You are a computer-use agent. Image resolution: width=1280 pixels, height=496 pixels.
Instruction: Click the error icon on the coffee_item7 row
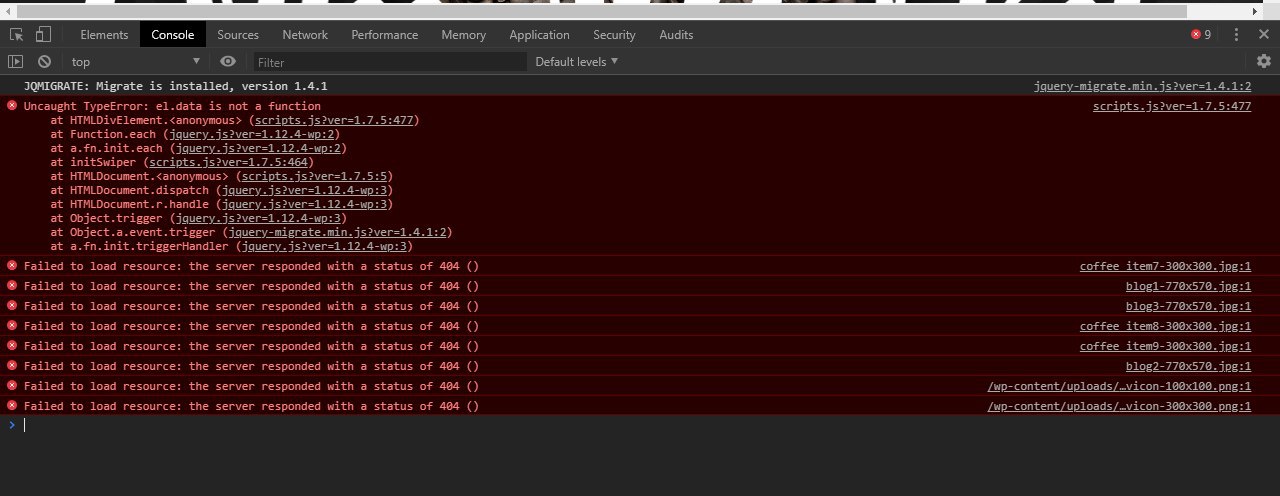point(12,265)
